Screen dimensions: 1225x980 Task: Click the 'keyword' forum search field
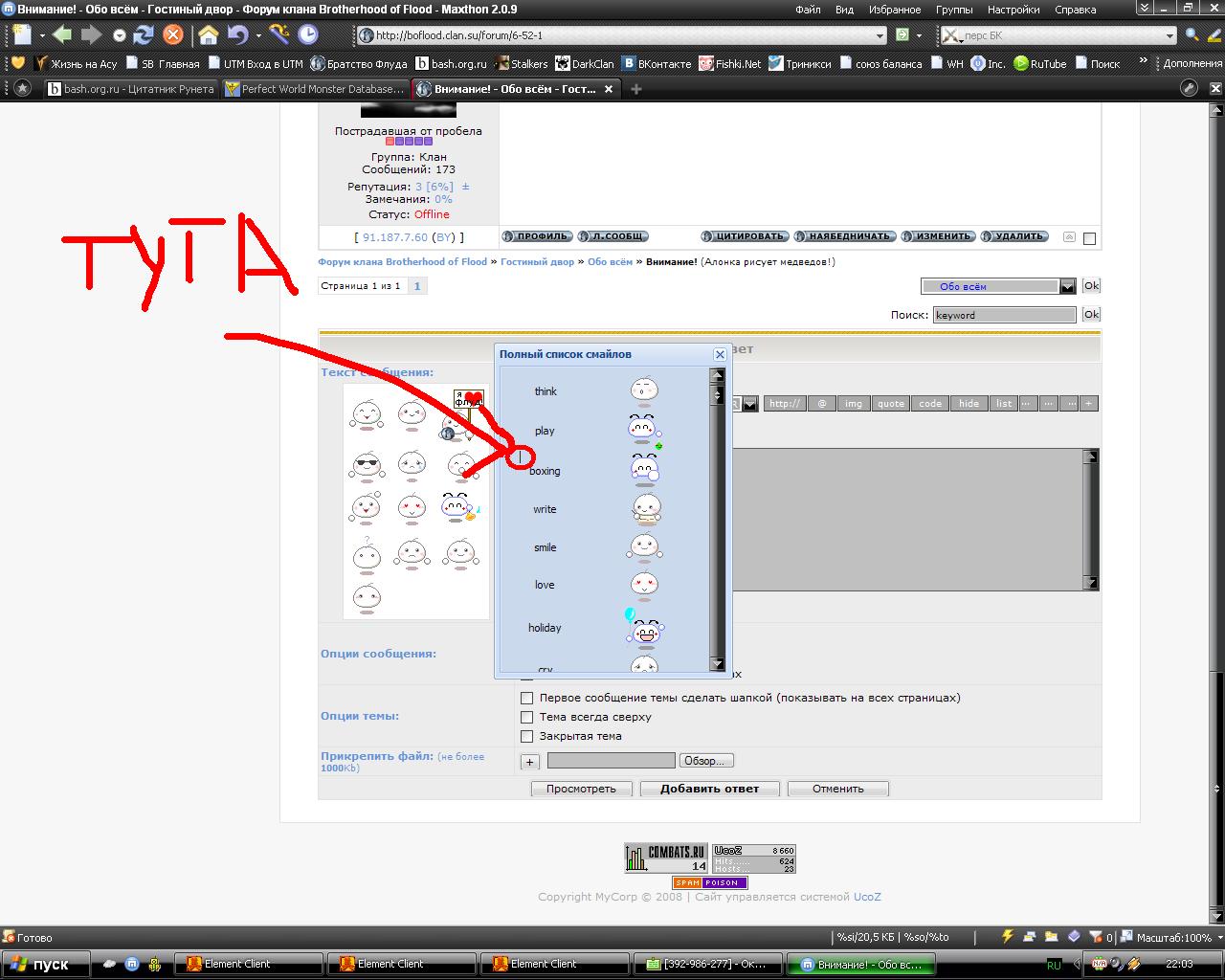pyautogui.click(x=1005, y=315)
